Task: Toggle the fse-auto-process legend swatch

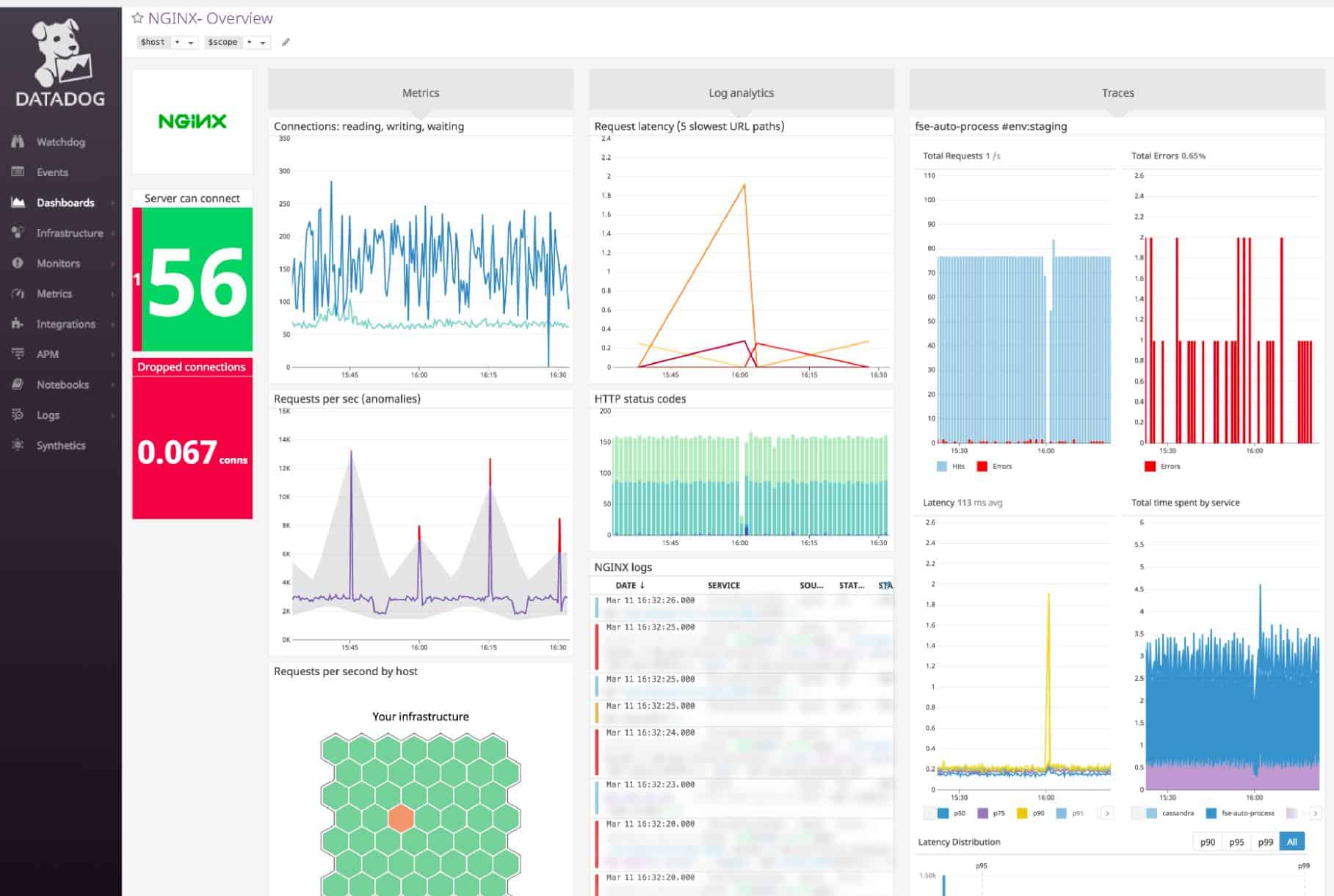Action: point(1211,813)
